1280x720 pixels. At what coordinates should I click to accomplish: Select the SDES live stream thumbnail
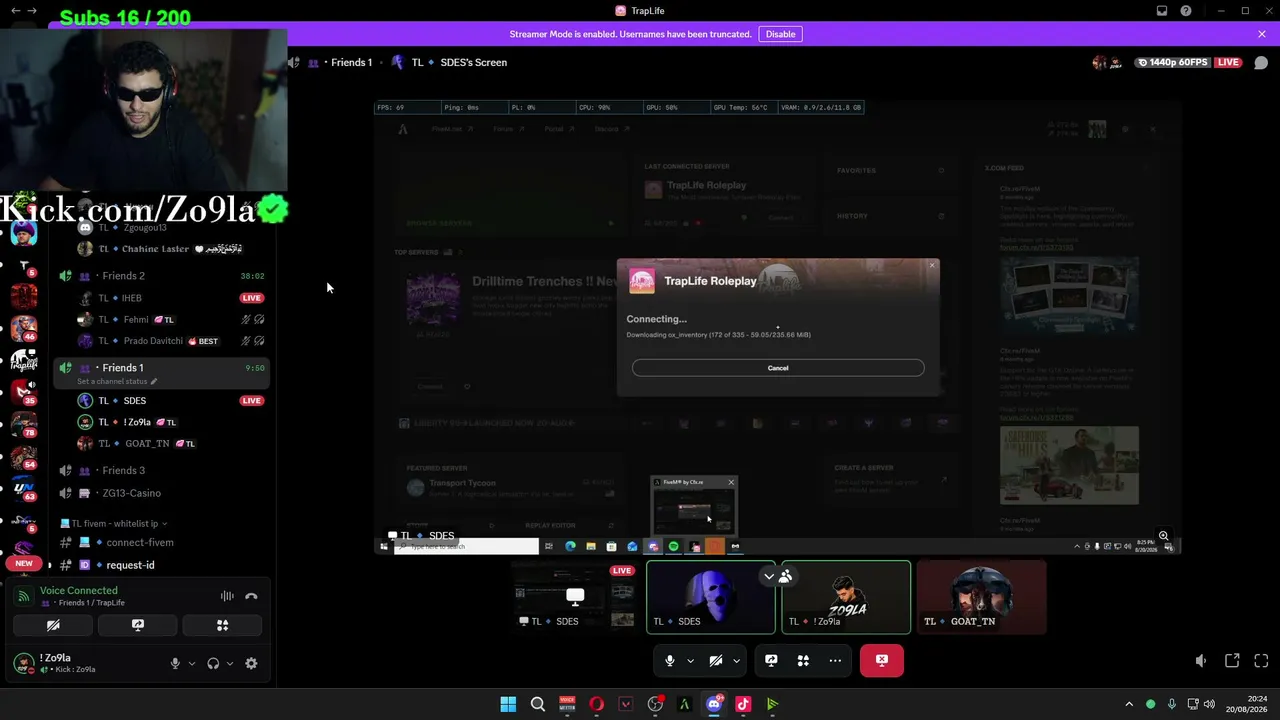(x=575, y=597)
